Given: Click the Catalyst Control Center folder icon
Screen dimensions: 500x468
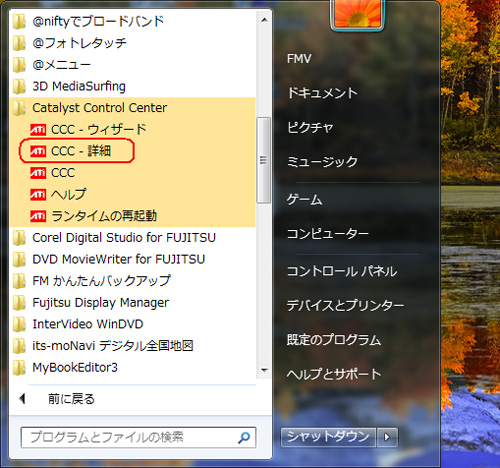Looking at the screenshot, I should (x=19, y=108).
